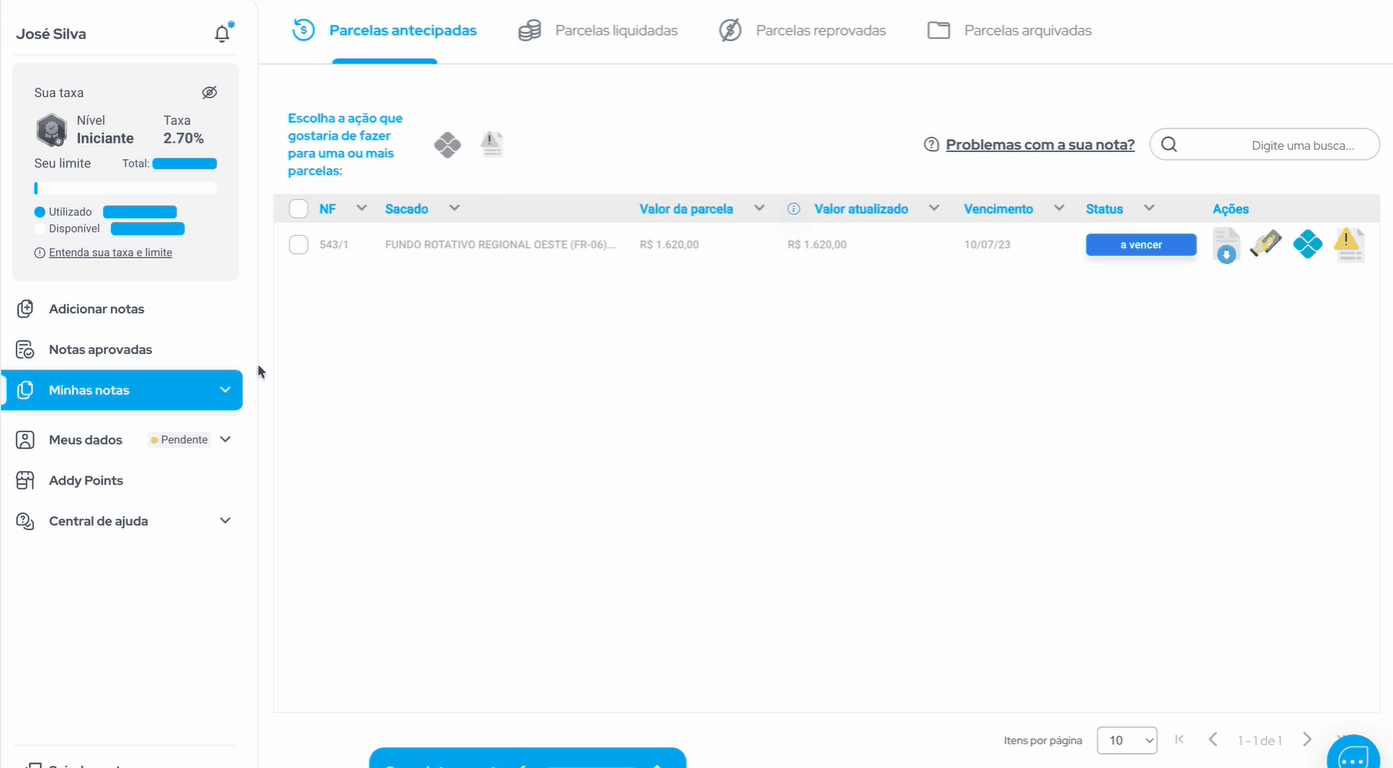Switch to Parcelas antecipadas tab
The height and width of the screenshot is (768, 1393).
point(384,31)
